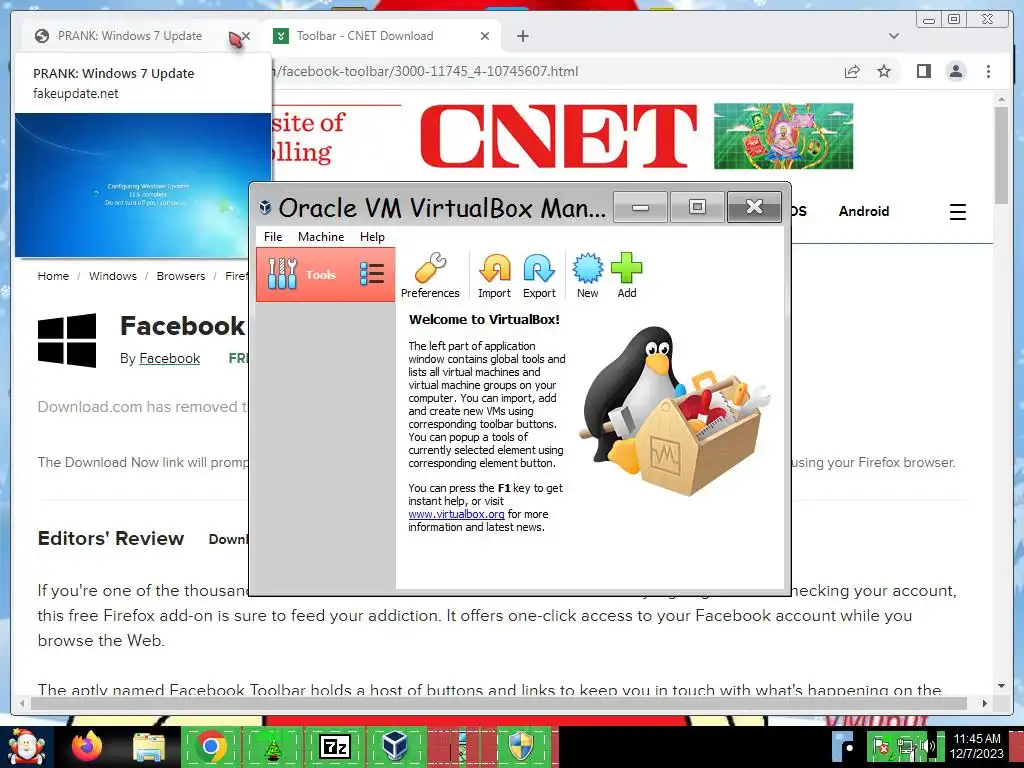Open 7-Zip from the taskbar
This screenshot has width=1024, height=768.
pos(334,746)
